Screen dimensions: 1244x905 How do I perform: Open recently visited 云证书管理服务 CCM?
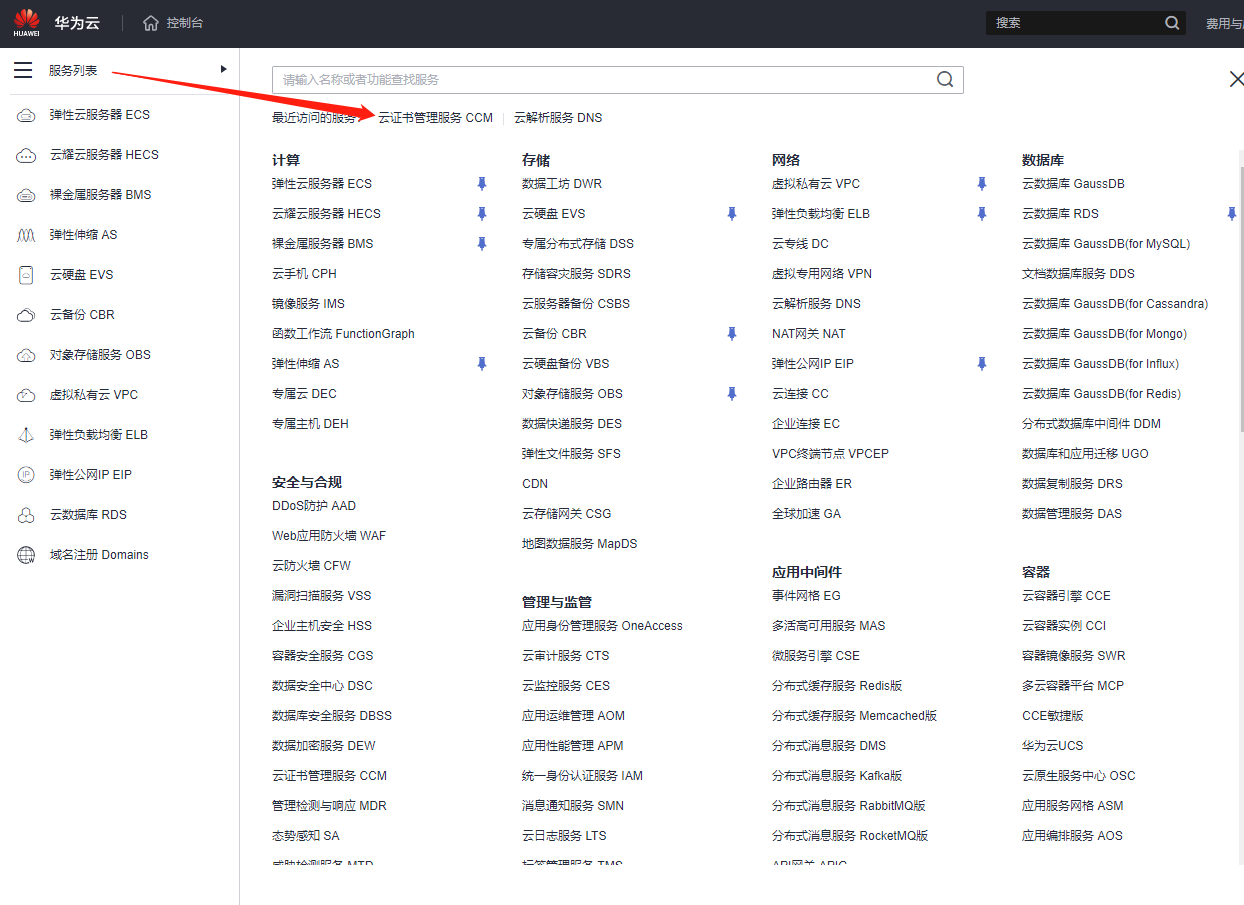pyautogui.click(x=435, y=118)
